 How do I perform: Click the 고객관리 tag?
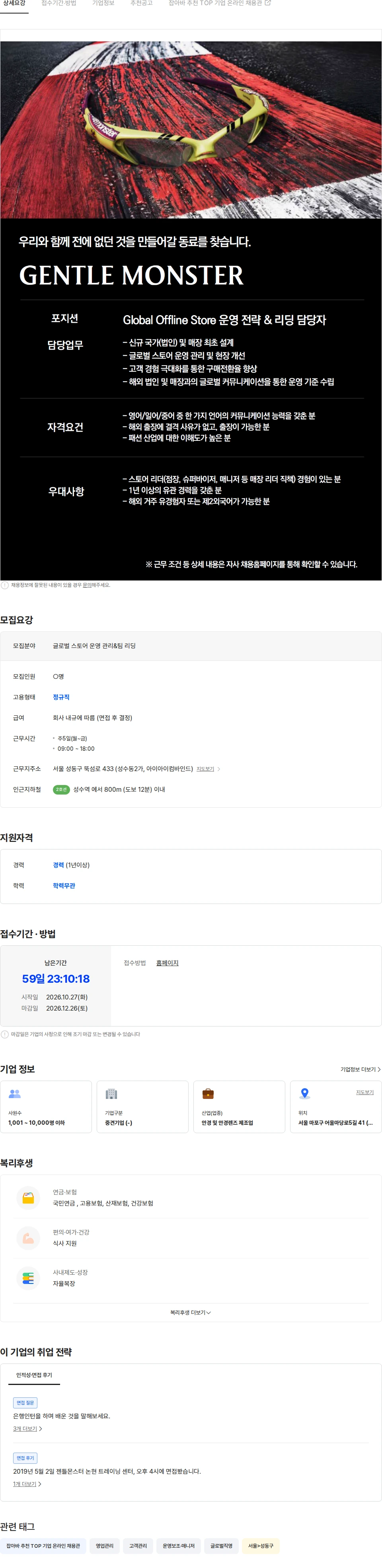coord(138,1545)
